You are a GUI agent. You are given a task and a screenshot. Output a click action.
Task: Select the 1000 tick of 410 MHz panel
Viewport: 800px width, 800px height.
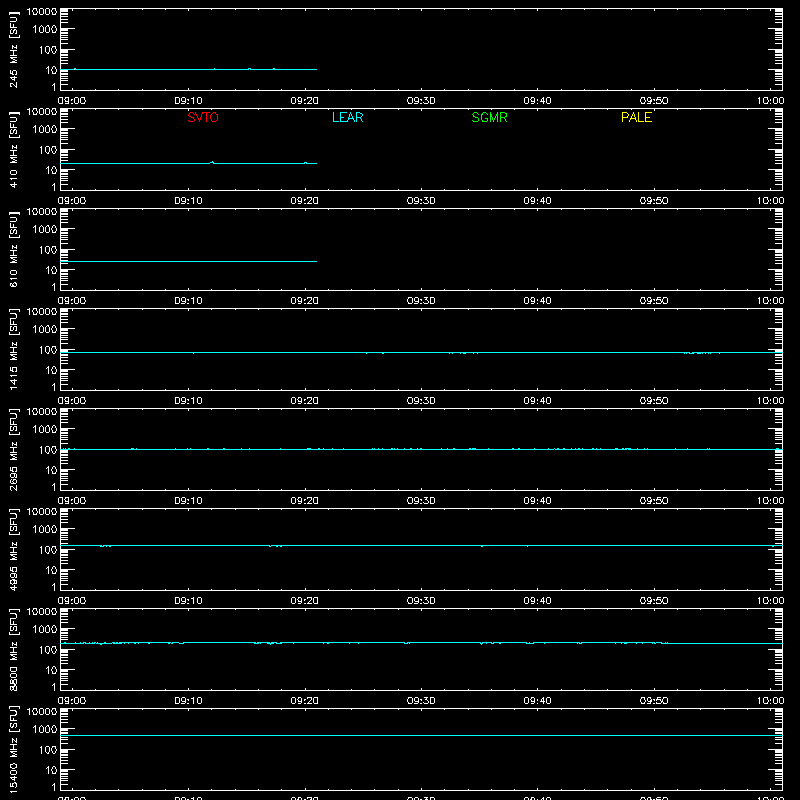(45, 129)
